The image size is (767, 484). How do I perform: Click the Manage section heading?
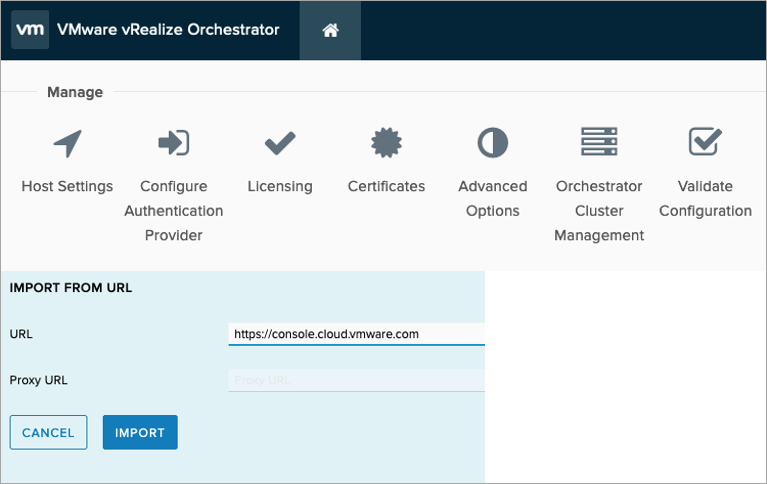(75, 92)
